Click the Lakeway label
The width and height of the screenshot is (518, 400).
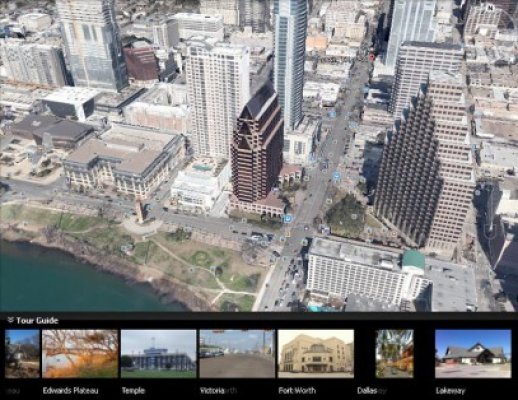(450, 390)
